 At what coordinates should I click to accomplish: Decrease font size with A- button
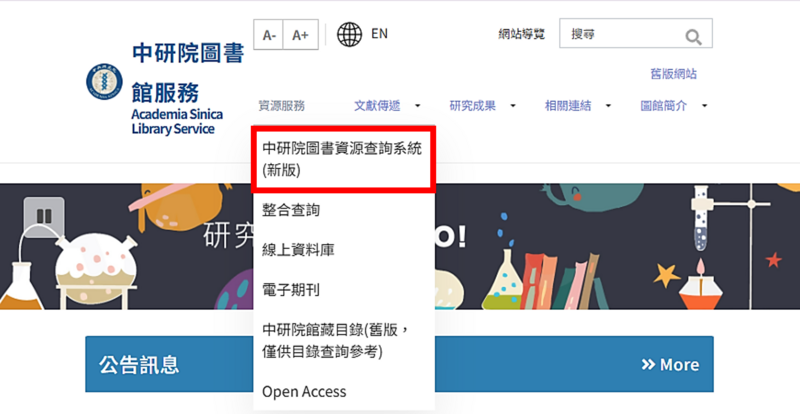(269, 35)
